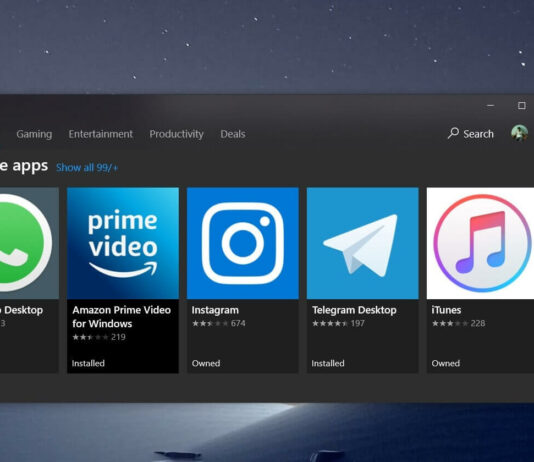The height and width of the screenshot is (462, 534).
Task: Click Installed status under Telegram Desktop
Action: pyautogui.click(x=328, y=363)
